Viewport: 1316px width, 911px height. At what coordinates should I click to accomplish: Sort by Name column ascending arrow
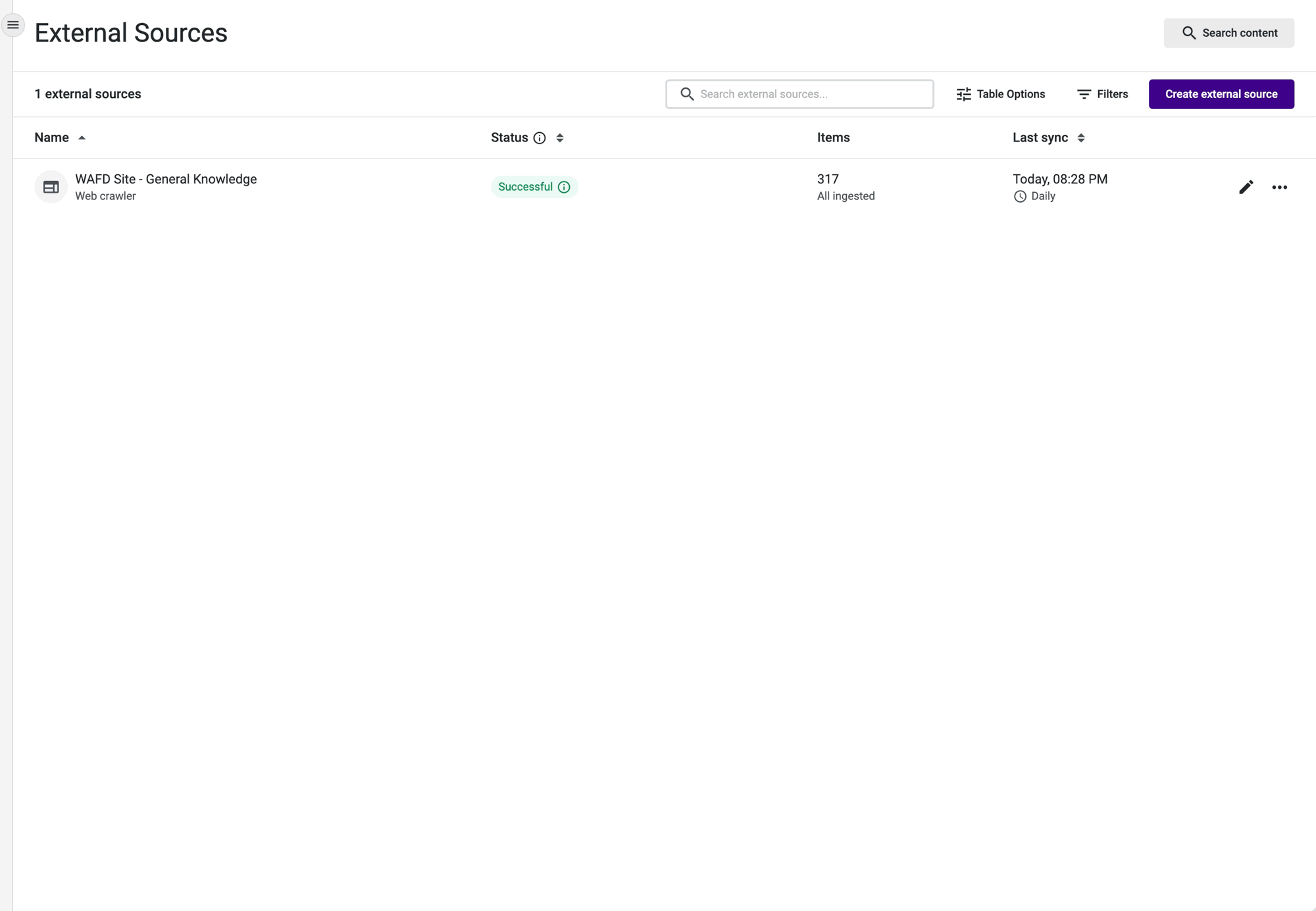(x=82, y=138)
